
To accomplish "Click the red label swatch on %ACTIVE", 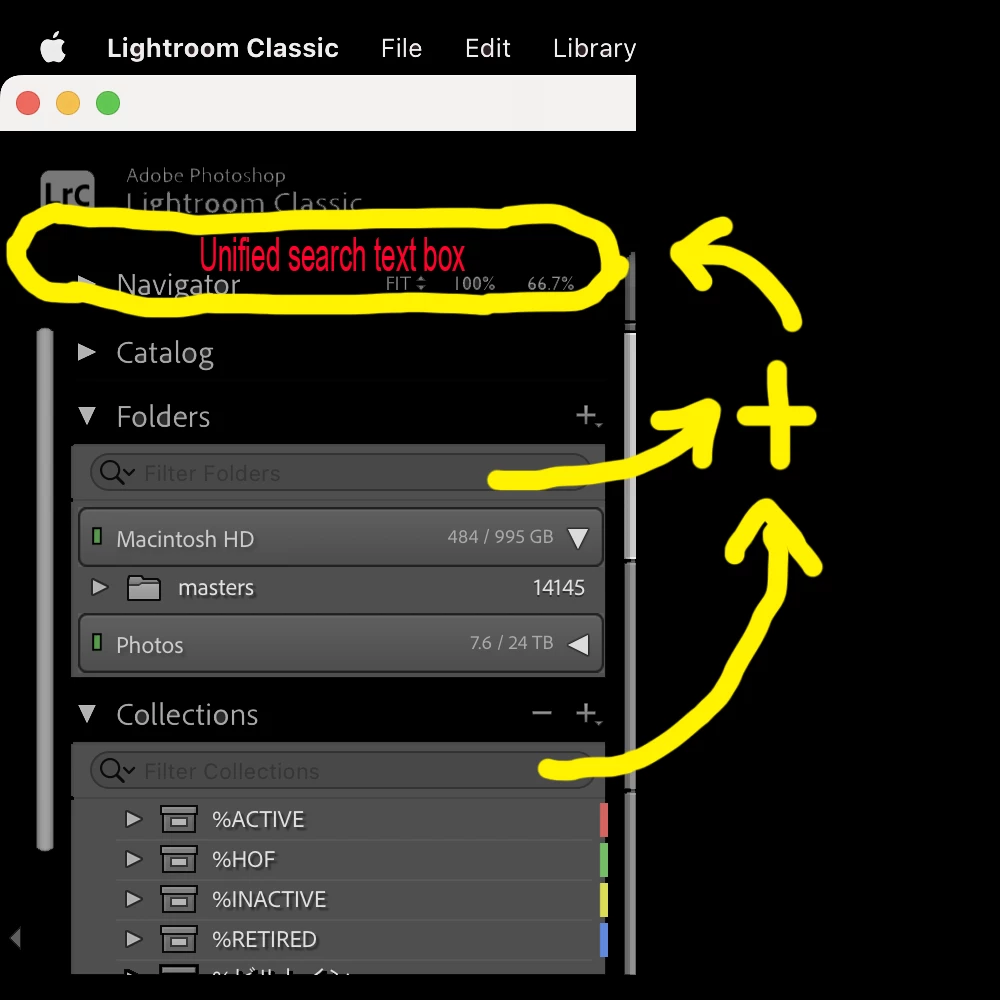I will 604,820.
